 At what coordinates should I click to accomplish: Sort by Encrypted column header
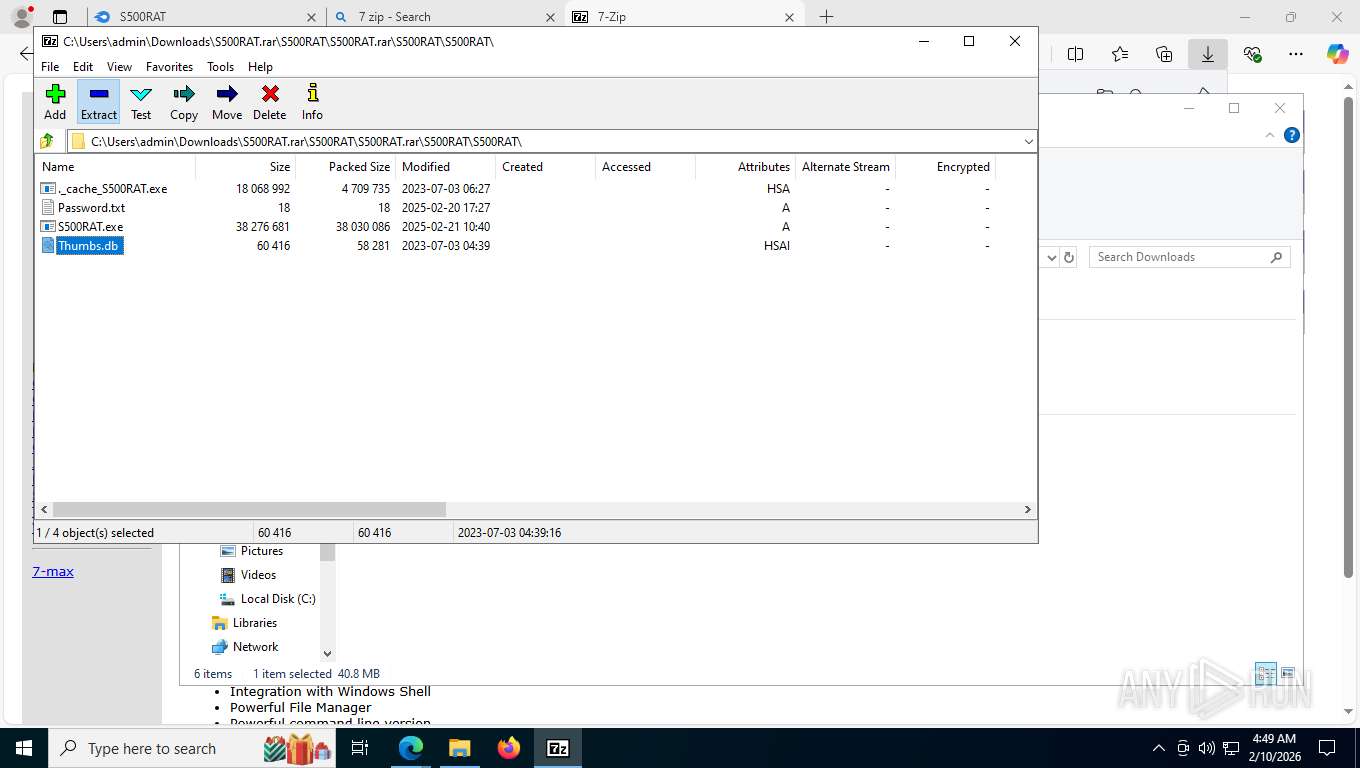click(x=945, y=167)
